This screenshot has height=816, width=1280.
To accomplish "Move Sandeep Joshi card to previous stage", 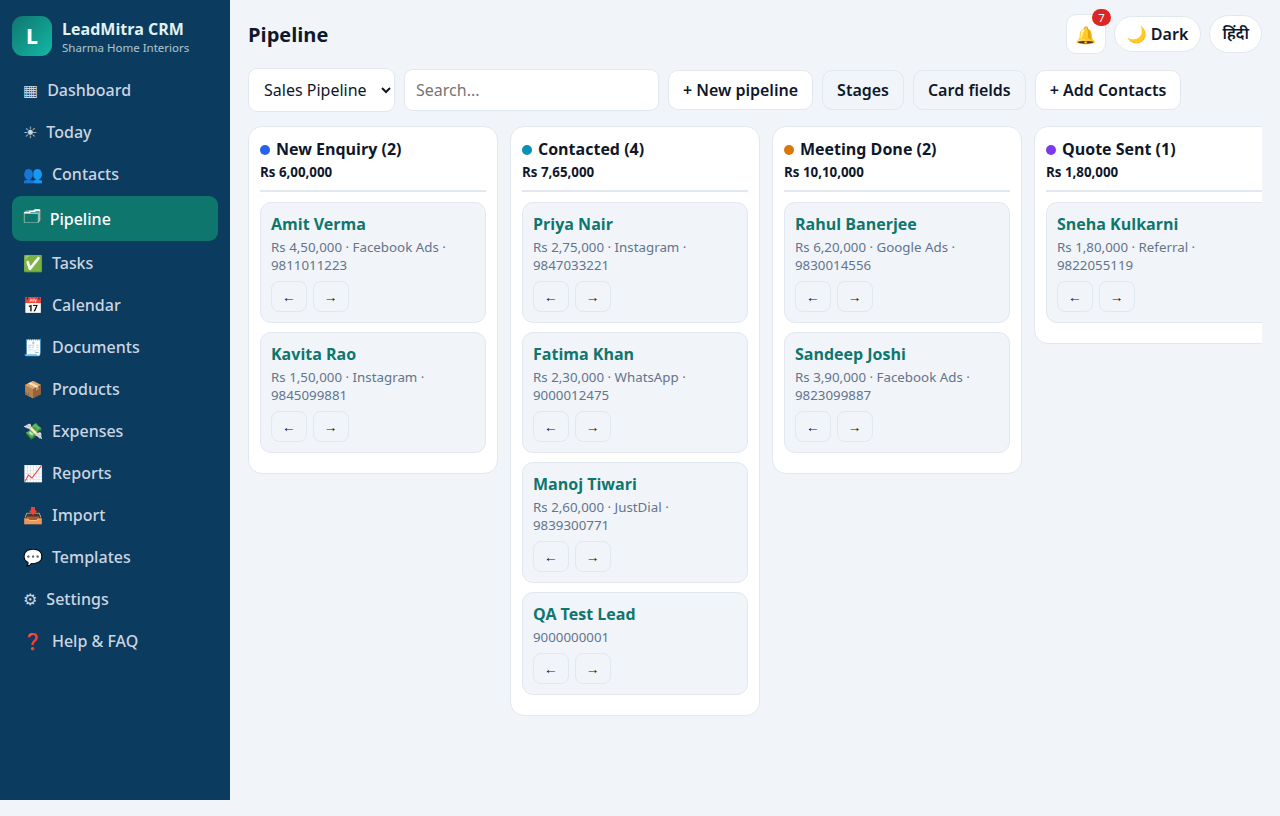I will pyautogui.click(x=813, y=427).
